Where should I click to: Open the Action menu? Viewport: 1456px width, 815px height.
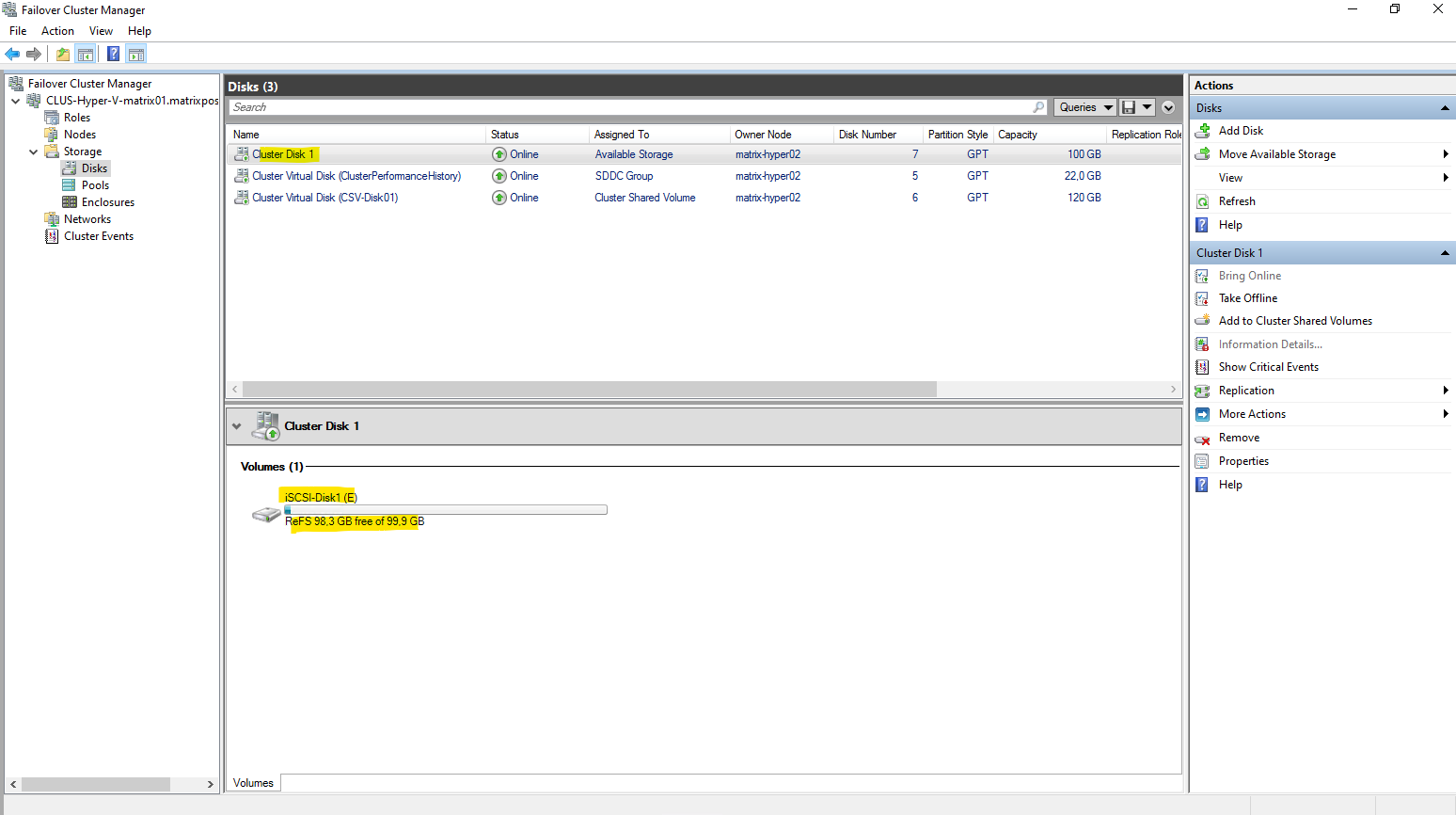tap(57, 31)
